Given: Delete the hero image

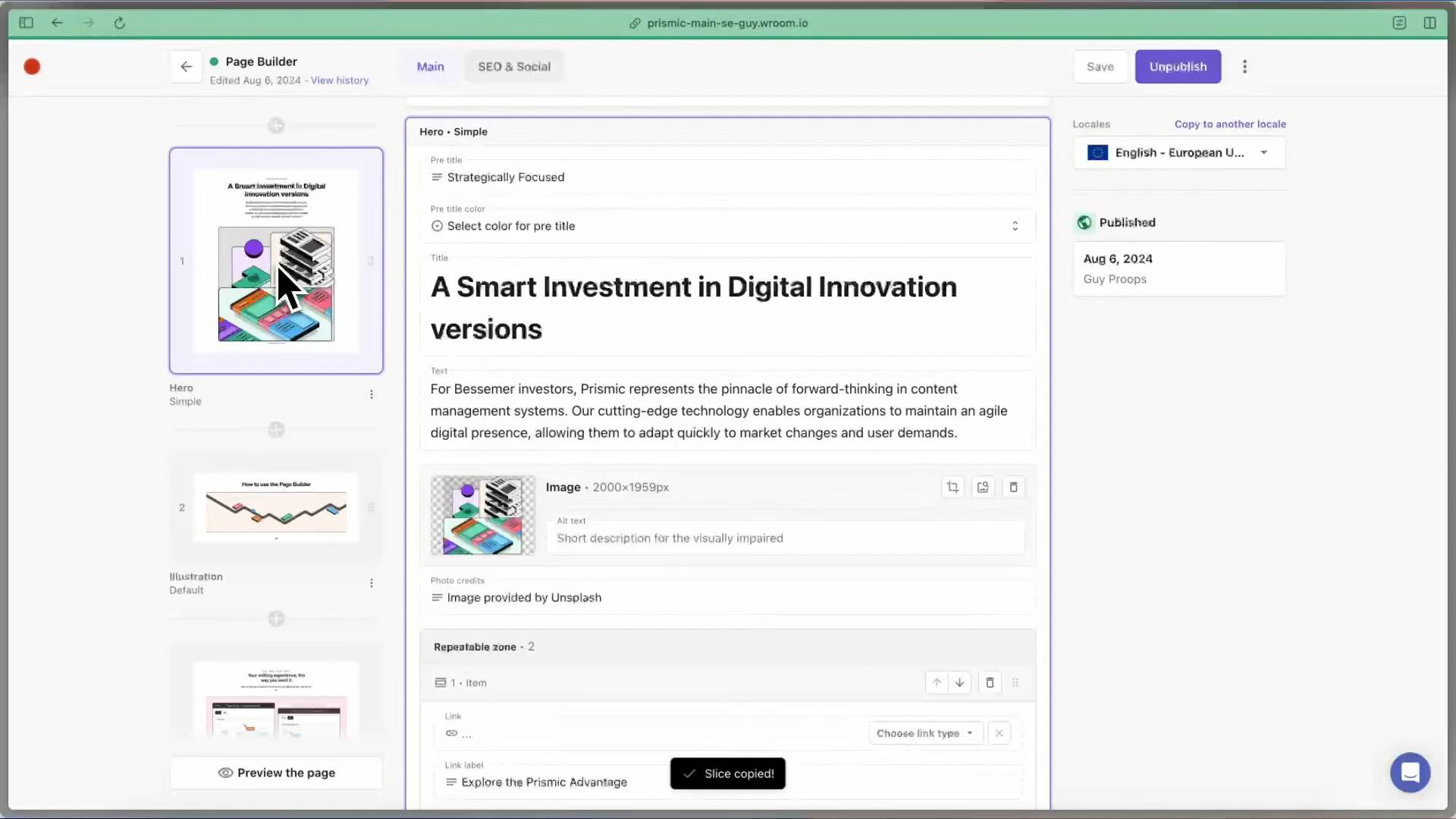Looking at the screenshot, I should [x=1013, y=487].
